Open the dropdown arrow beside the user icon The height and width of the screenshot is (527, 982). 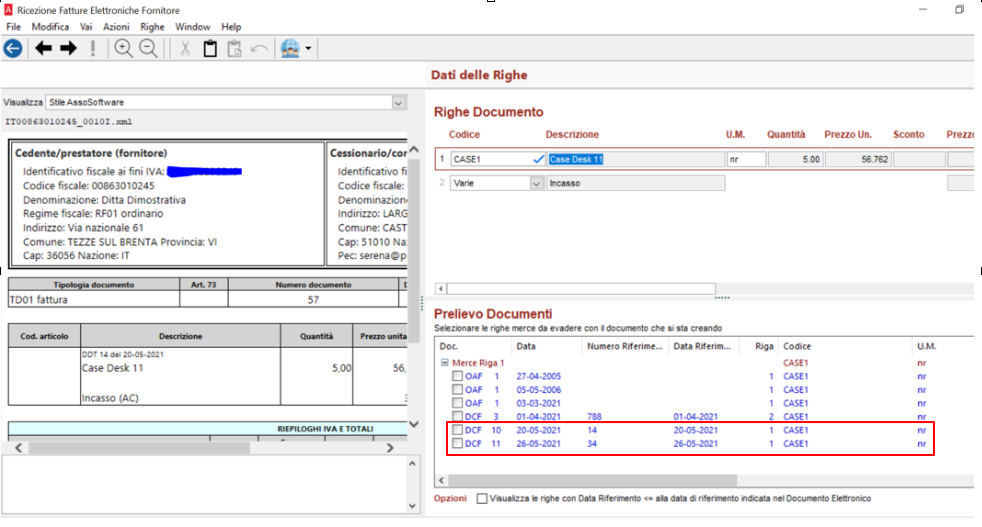coord(308,48)
